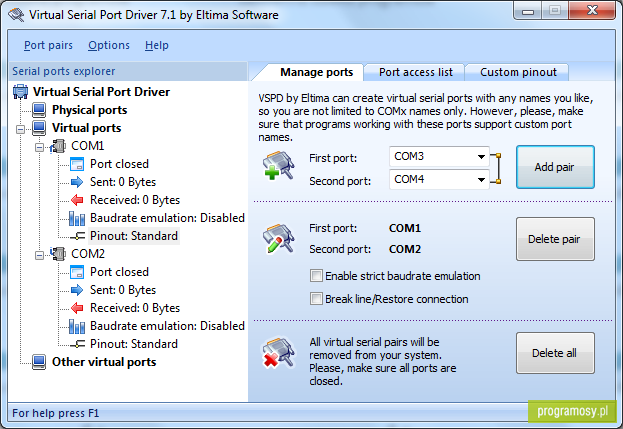Click COM1 blue Sent arrow icon
Screen dimensions: 623x429
tap(77, 182)
